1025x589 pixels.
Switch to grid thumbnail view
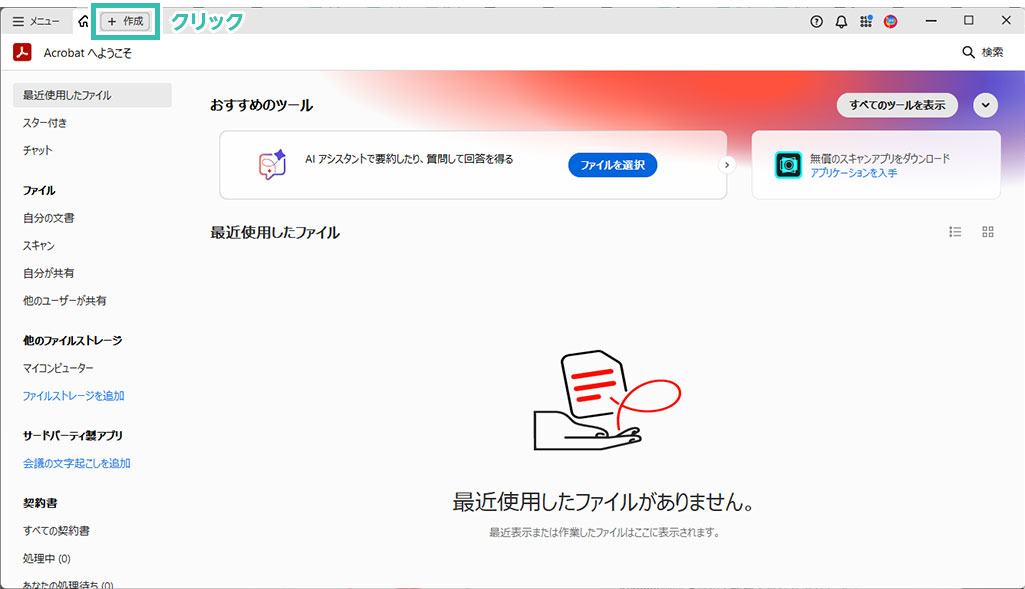tap(988, 232)
